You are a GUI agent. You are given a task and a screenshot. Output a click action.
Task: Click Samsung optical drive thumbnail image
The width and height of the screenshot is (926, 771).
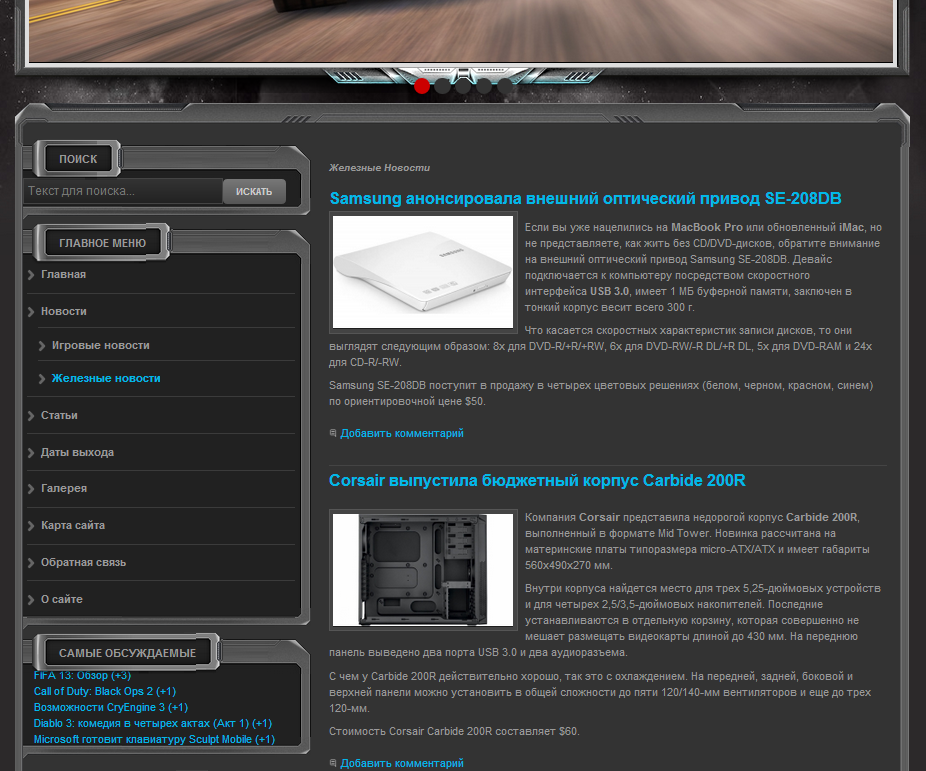[x=423, y=272]
